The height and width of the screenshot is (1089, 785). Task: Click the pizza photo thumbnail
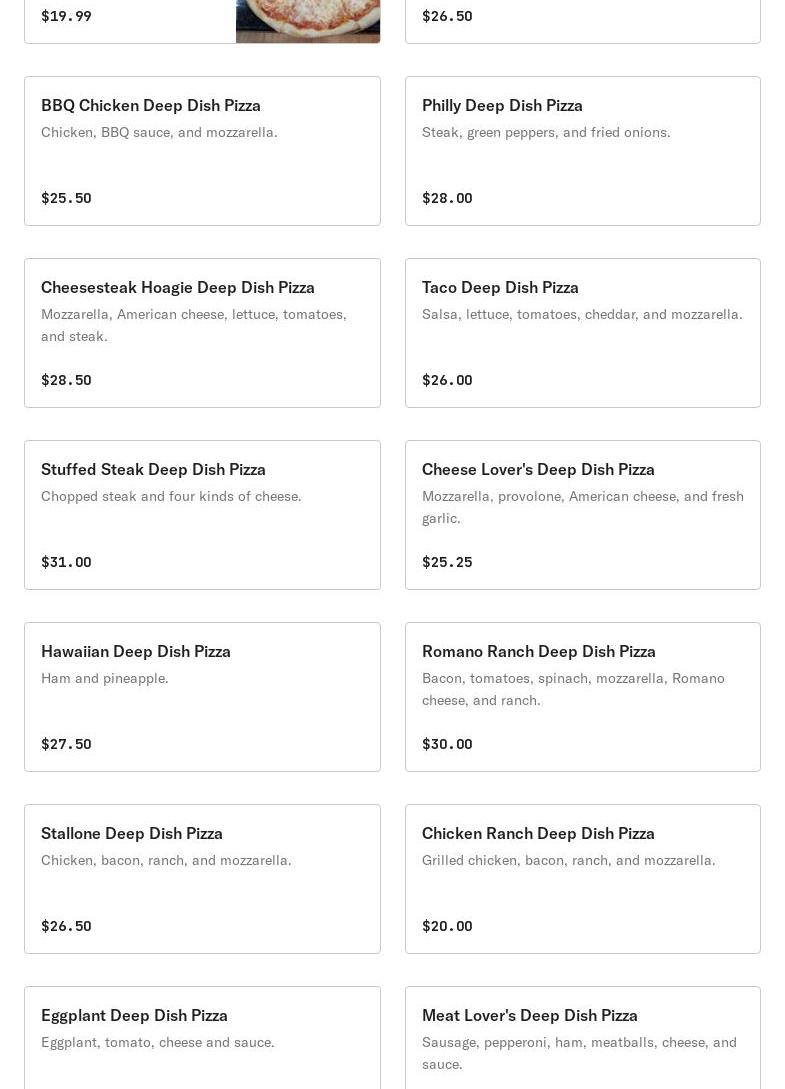pos(307,20)
